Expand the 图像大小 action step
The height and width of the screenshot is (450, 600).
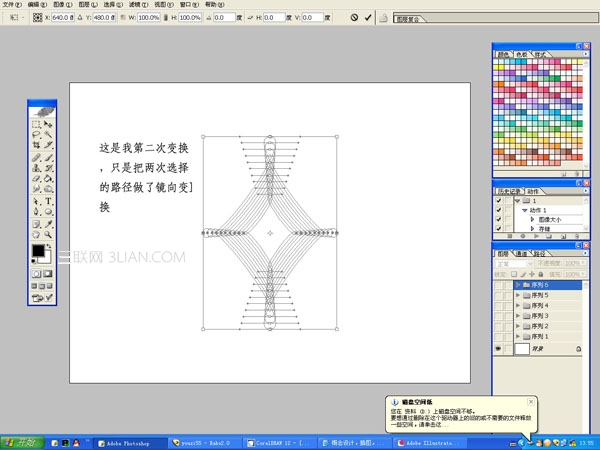(532, 219)
